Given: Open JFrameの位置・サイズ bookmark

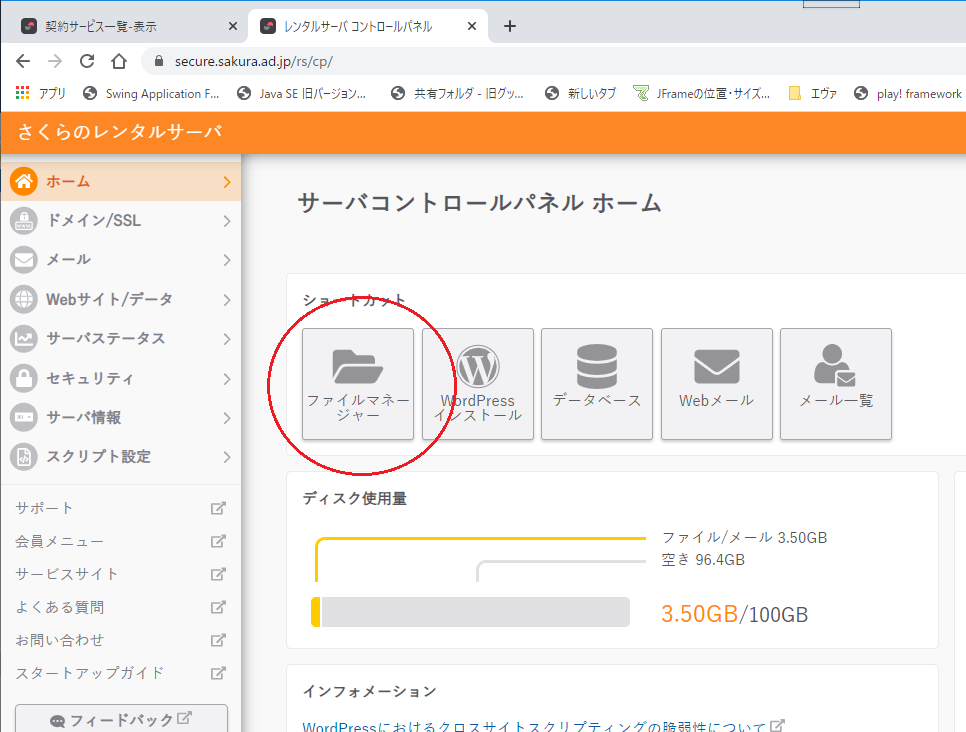Looking at the screenshot, I should [702, 93].
